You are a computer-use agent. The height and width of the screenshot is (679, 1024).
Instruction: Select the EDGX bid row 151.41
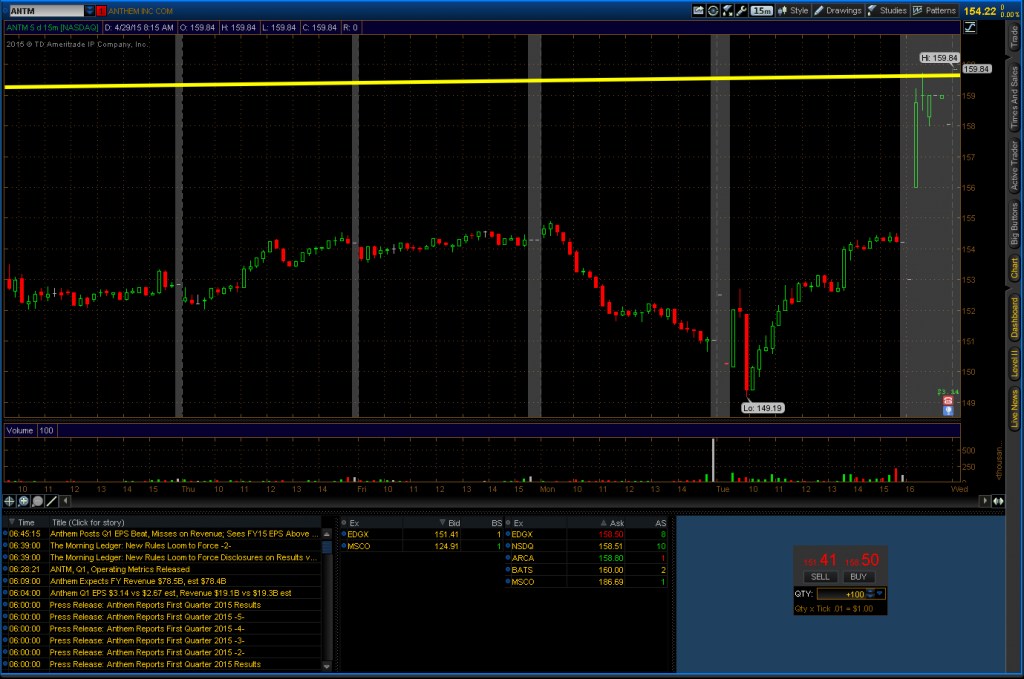(422, 535)
